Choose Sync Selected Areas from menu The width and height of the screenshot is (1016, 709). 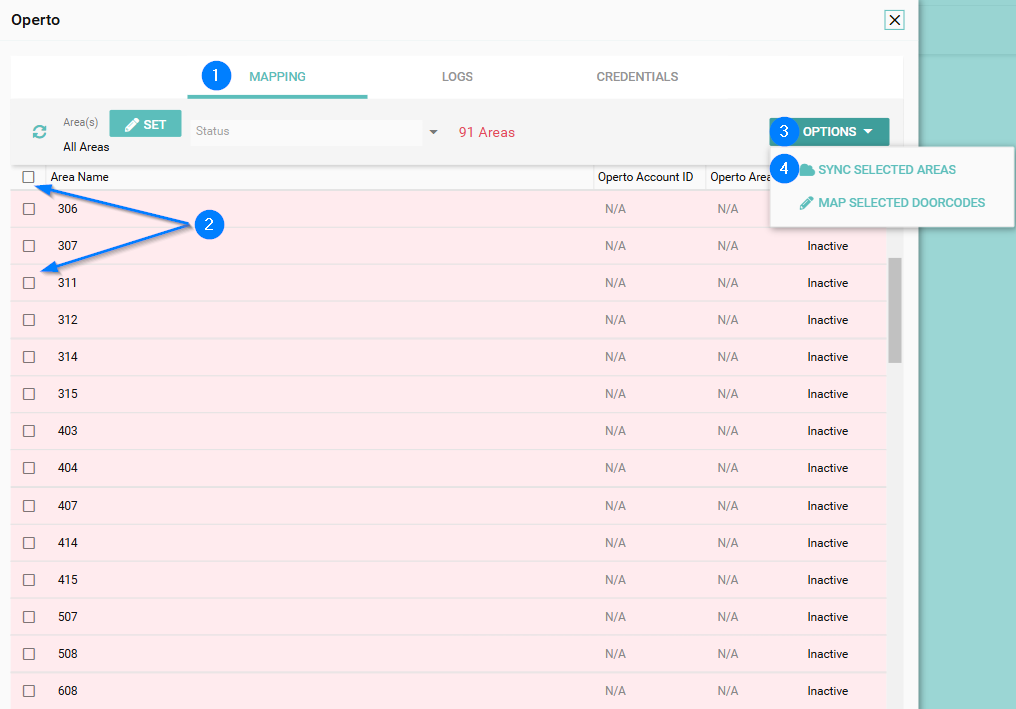[886, 170]
